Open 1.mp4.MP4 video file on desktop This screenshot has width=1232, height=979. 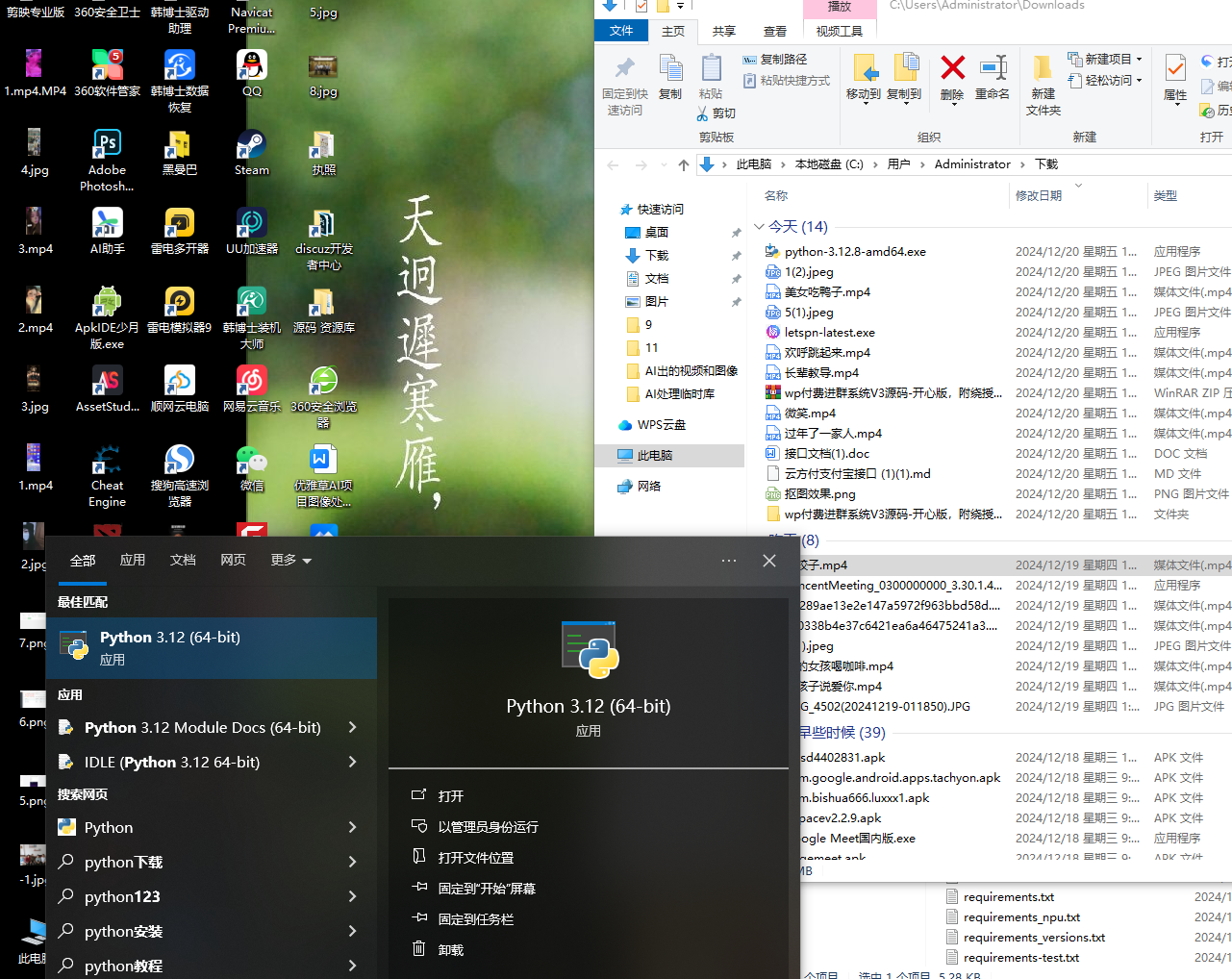tap(35, 73)
